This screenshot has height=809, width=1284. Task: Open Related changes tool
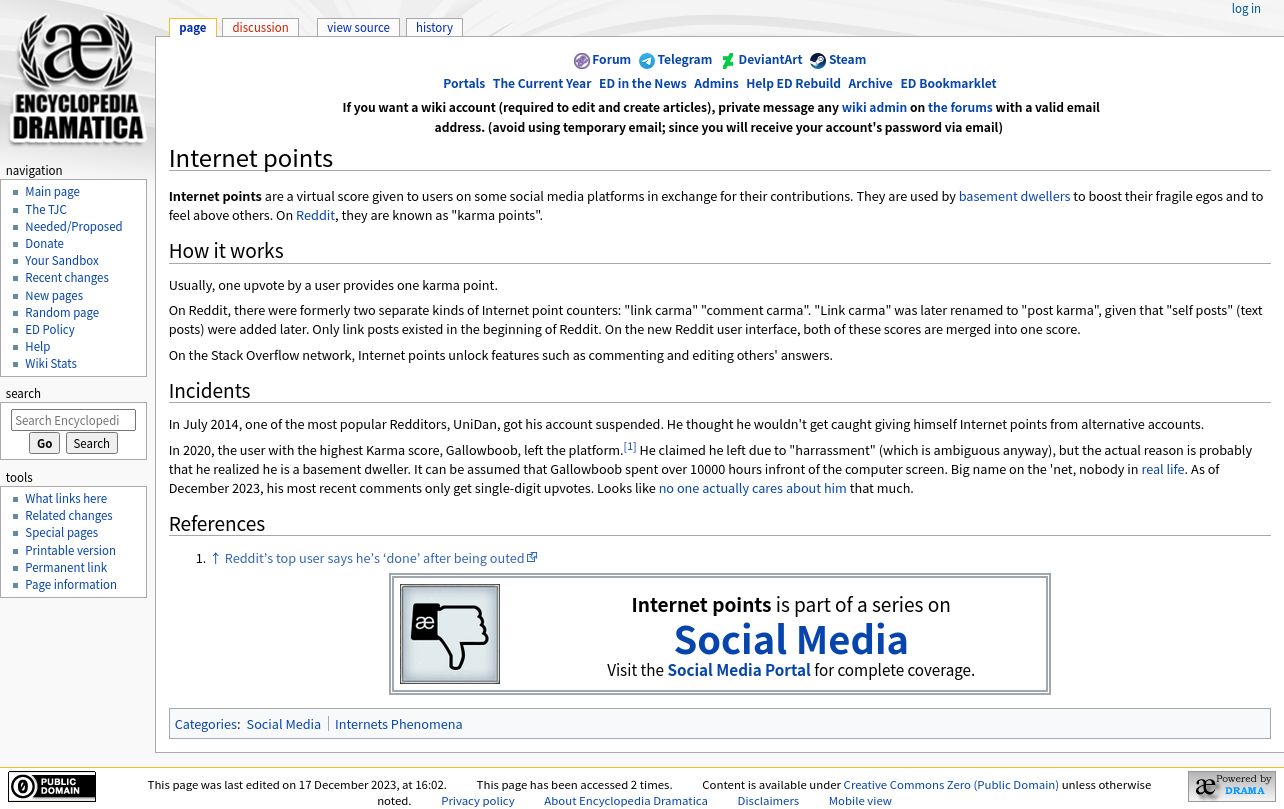[x=69, y=516]
